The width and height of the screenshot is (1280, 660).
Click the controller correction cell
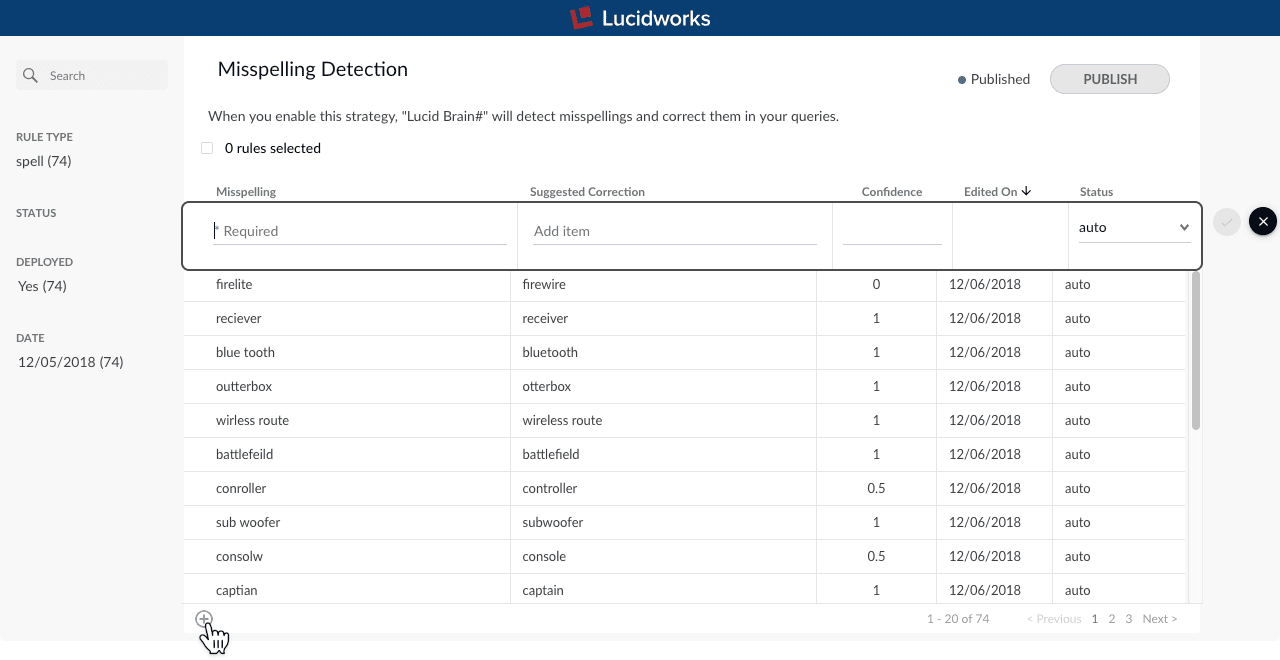663,489
